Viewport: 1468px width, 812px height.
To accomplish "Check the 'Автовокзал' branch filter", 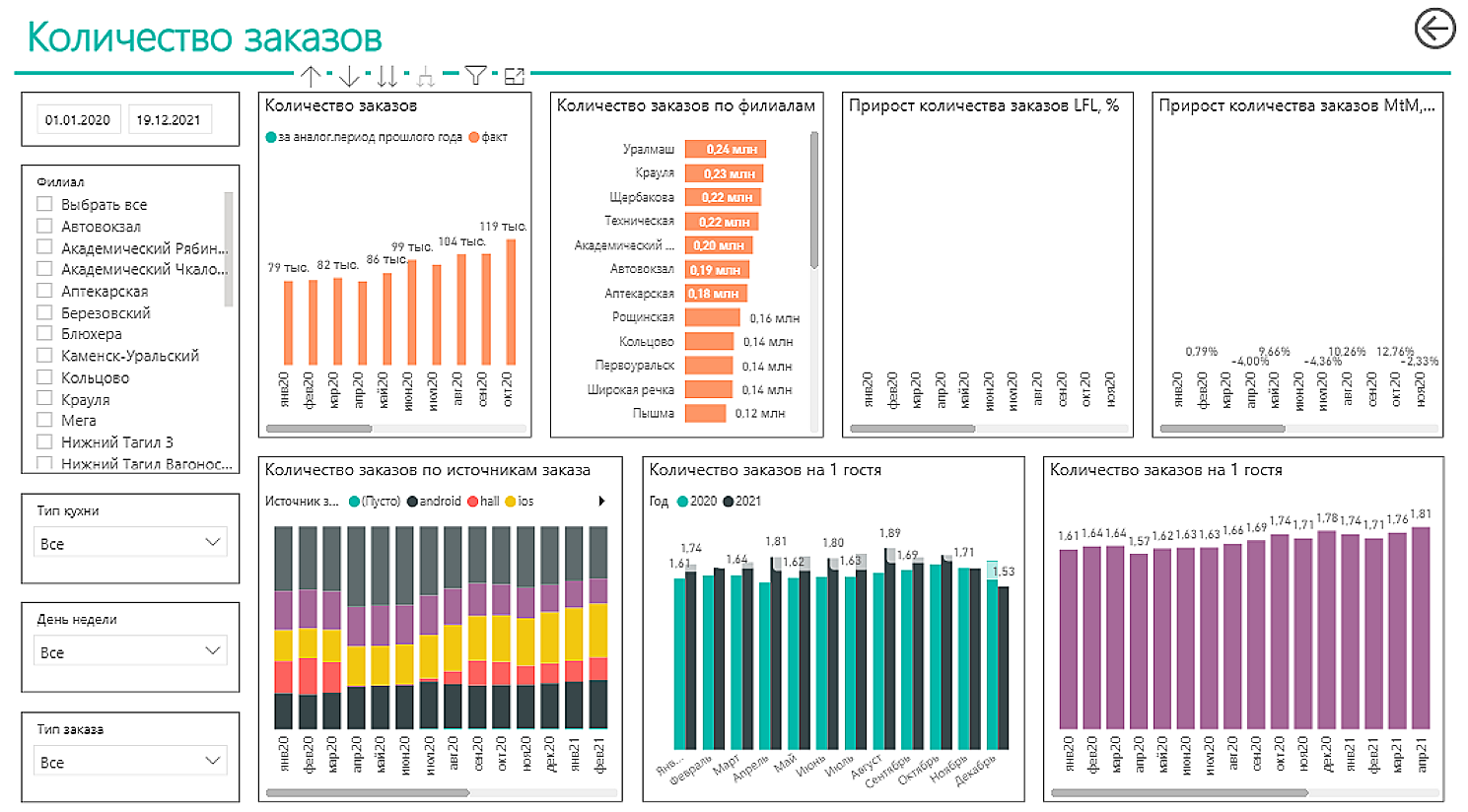I will 44,226.
